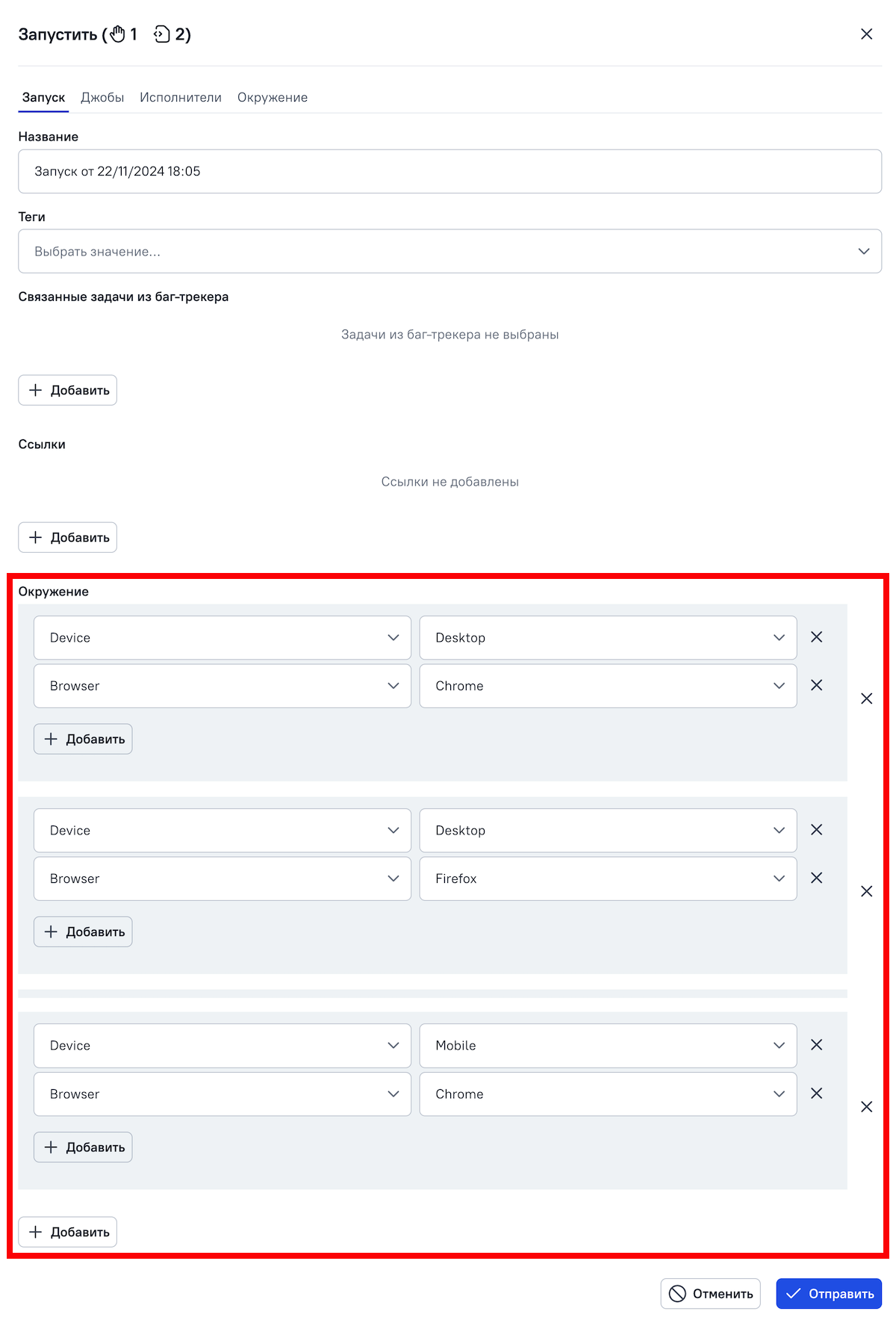Delete the entire second environment set
The height and width of the screenshot is (1326, 896).
click(866, 891)
